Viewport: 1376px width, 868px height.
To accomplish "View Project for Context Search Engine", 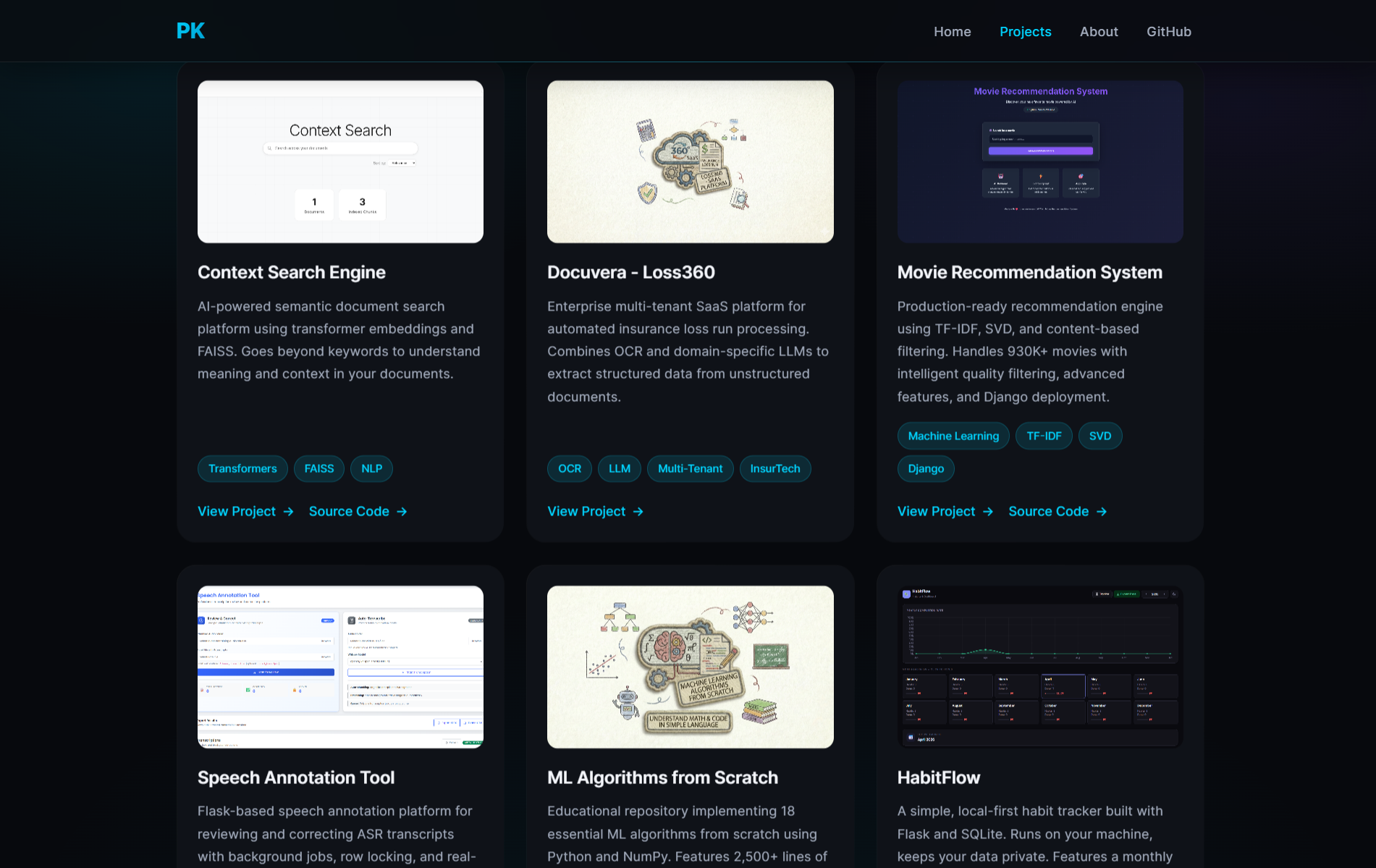I will [x=245, y=511].
